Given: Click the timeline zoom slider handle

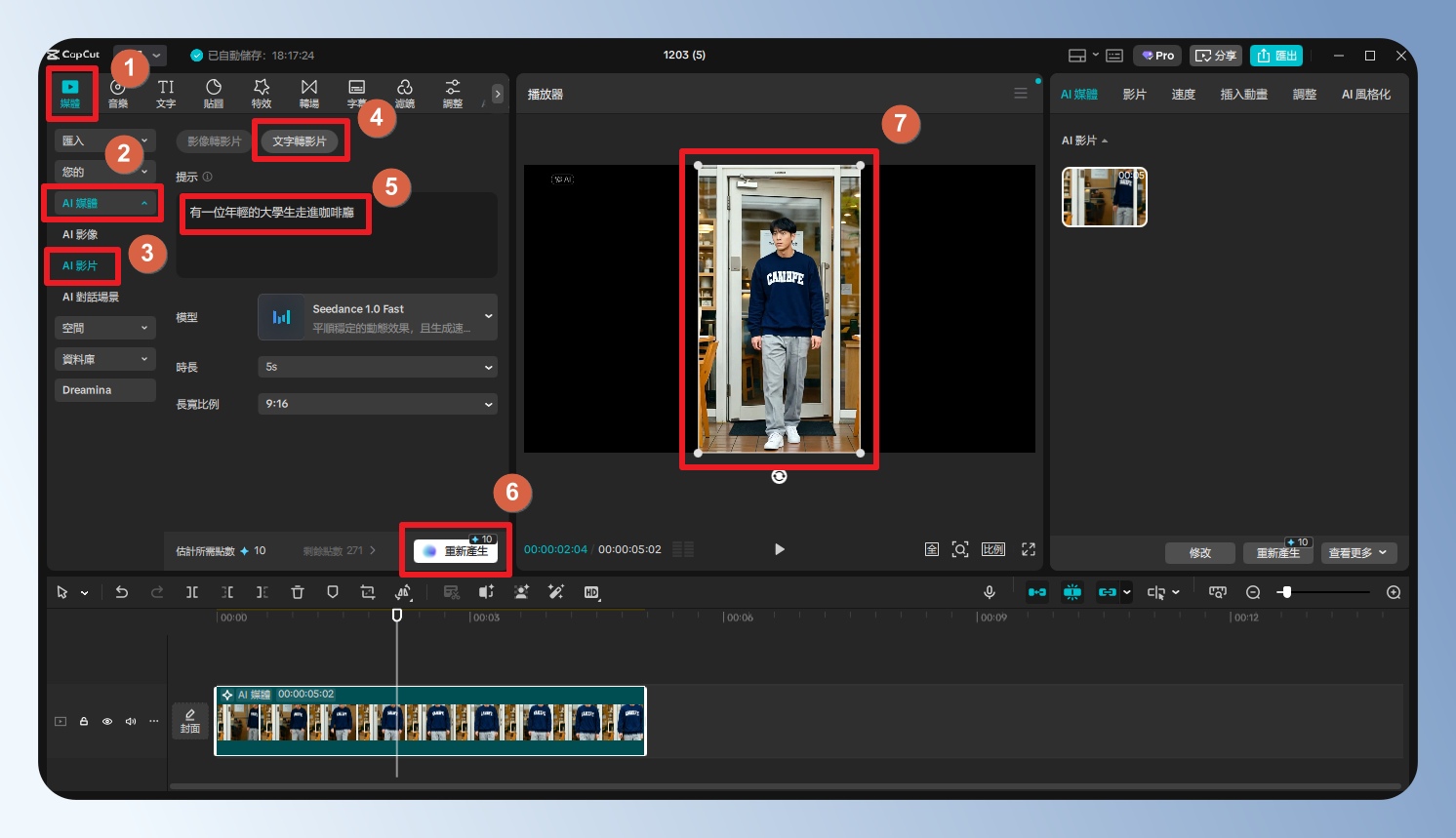Looking at the screenshot, I should [1286, 592].
